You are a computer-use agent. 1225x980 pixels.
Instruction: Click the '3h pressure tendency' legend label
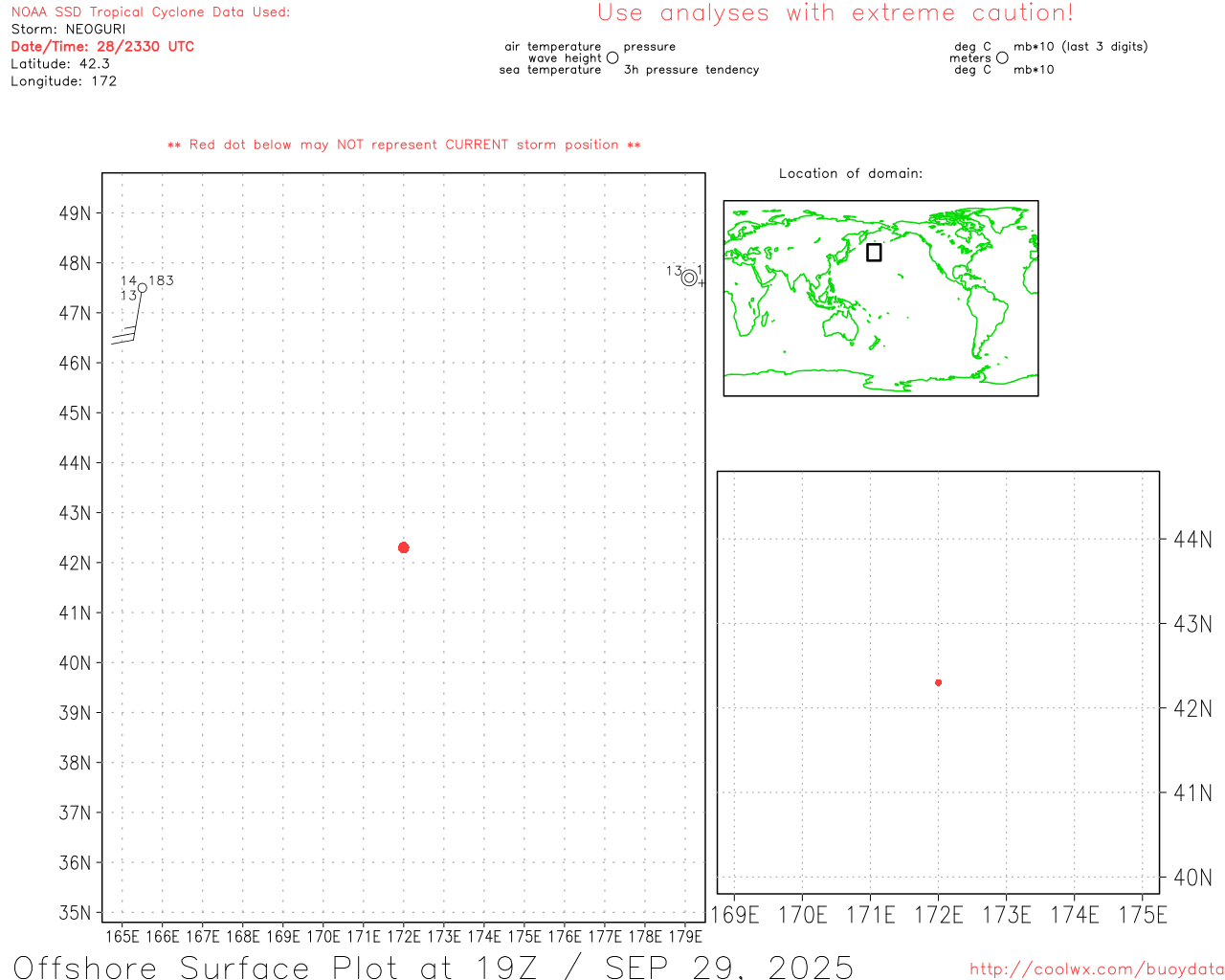point(692,70)
